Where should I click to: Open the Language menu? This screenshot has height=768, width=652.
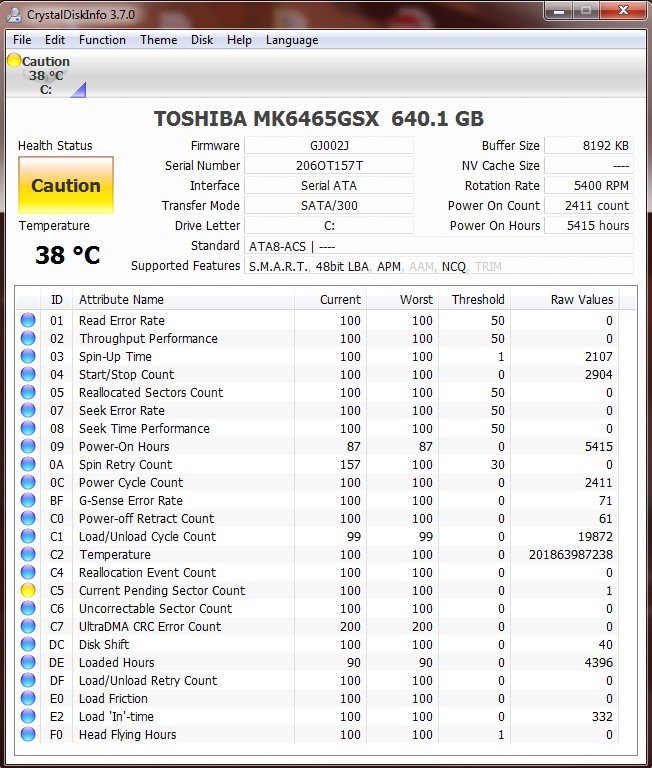(292, 40)
